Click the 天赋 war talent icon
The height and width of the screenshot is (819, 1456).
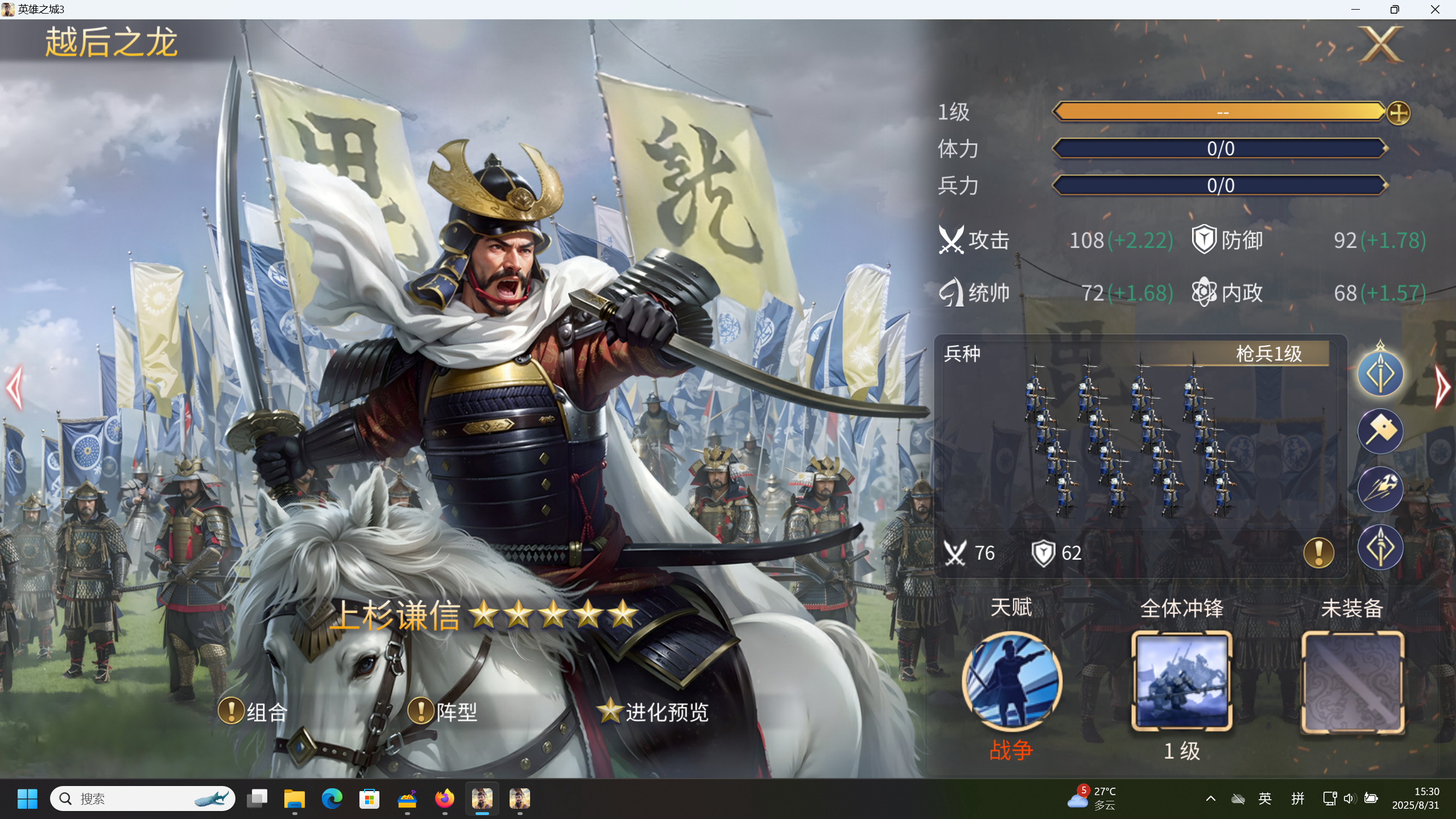pyautogui.click(x=1011, y=681)
